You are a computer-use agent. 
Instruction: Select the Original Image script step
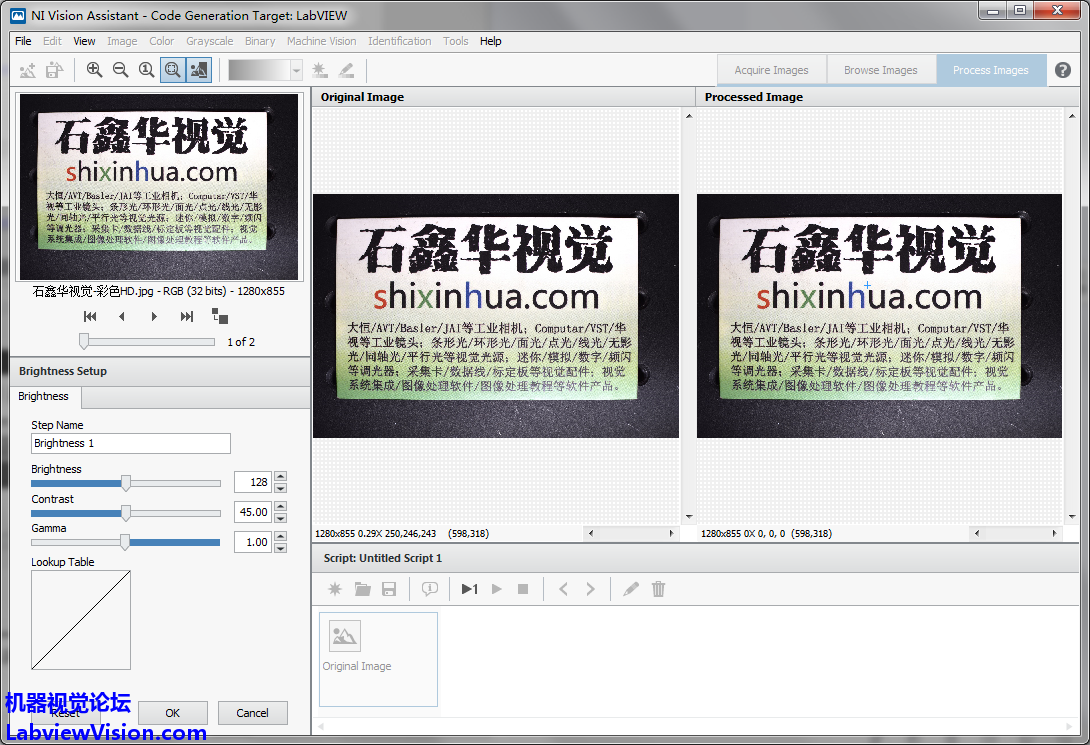pos(378,658)
